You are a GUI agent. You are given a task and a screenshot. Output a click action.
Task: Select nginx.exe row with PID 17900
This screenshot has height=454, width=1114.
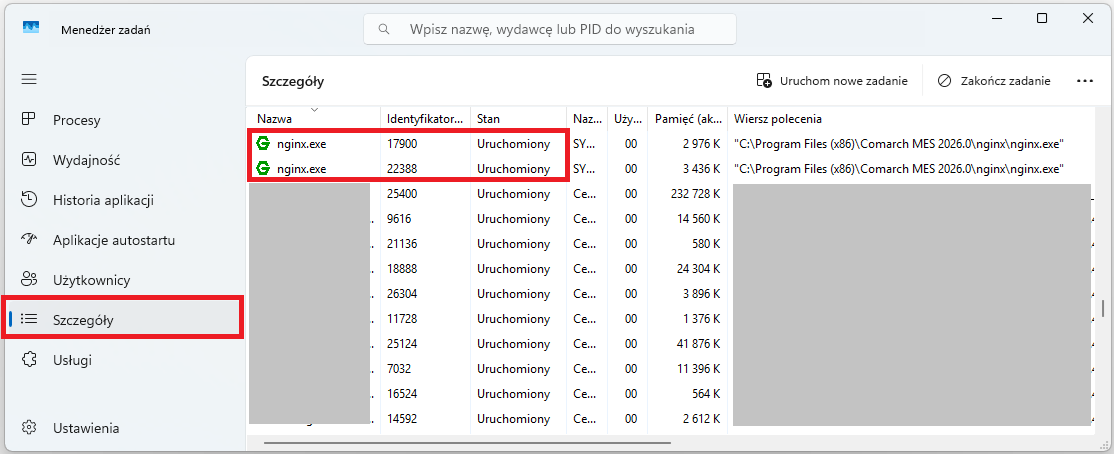pyautogui.click(x=670, y=144)
